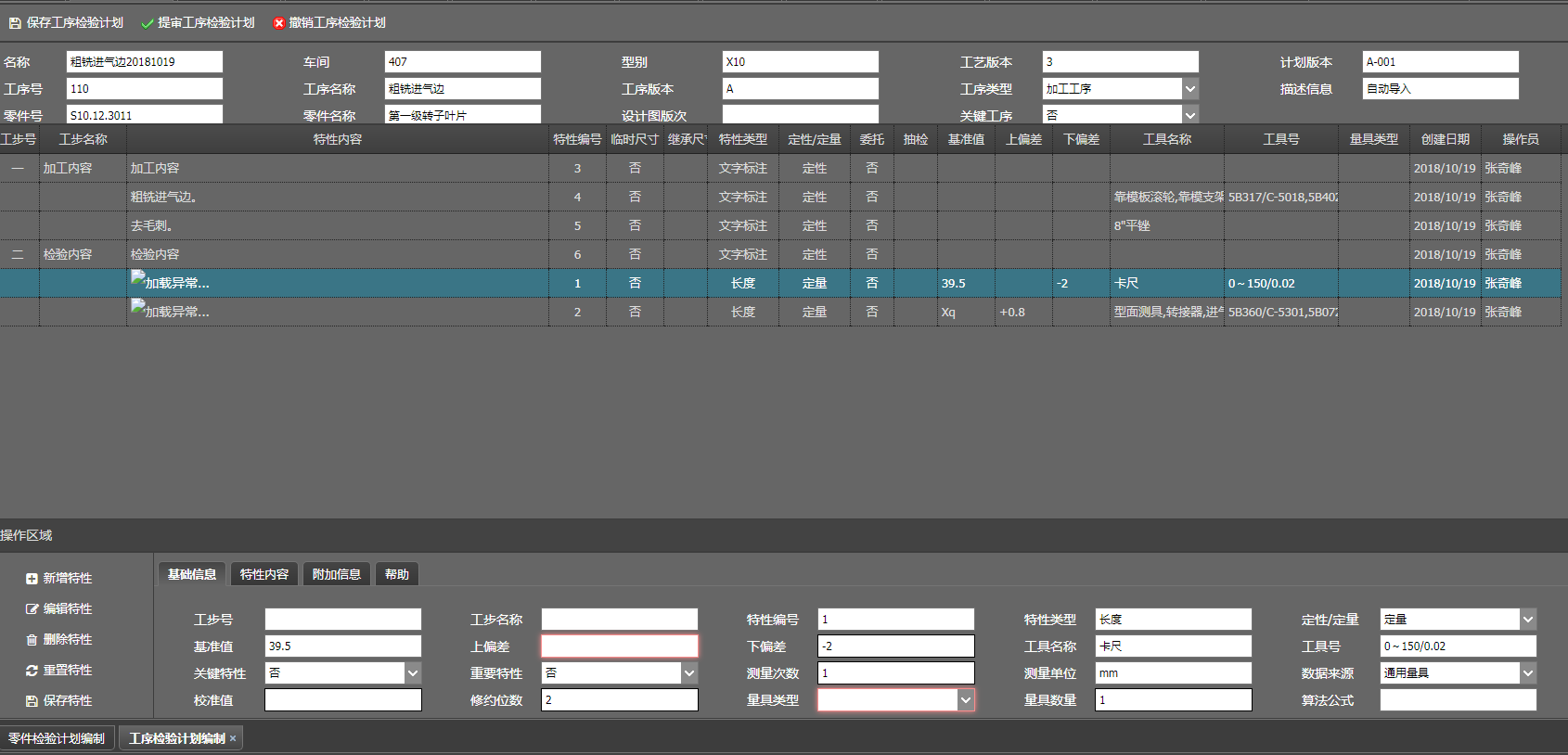Switch to the 特性内容 tab

tap(264, 574)
